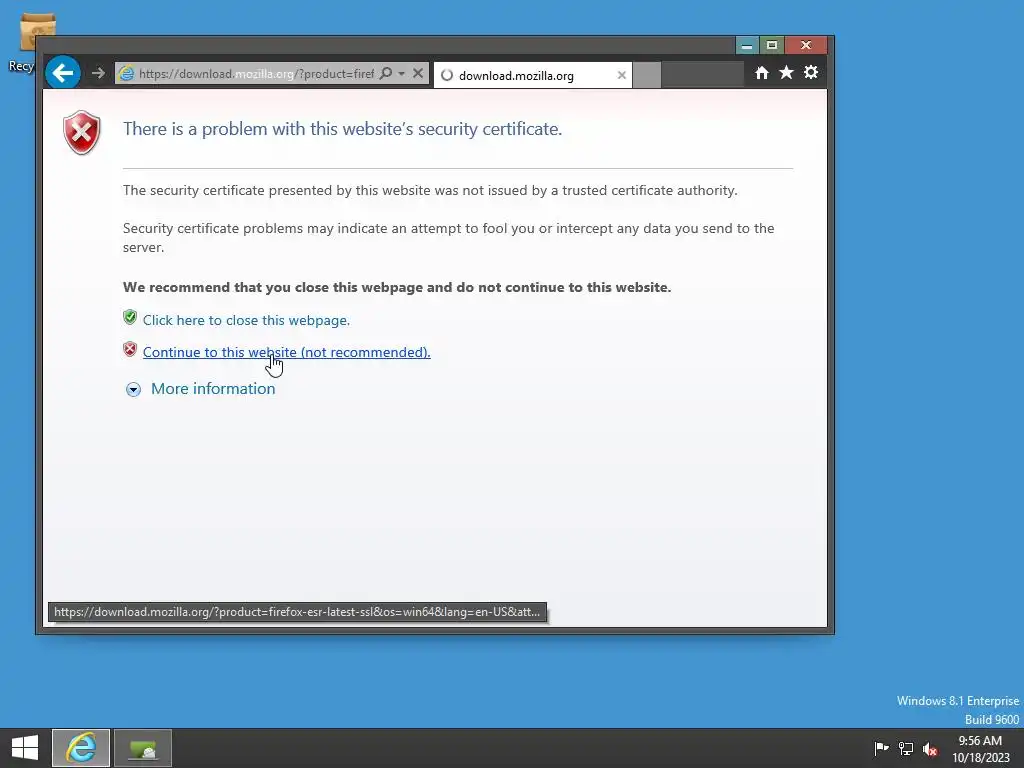The width and height of the screenshot is (1024, 768).
Task: Click the red shield beside Continue link
Action: [130, 349]
